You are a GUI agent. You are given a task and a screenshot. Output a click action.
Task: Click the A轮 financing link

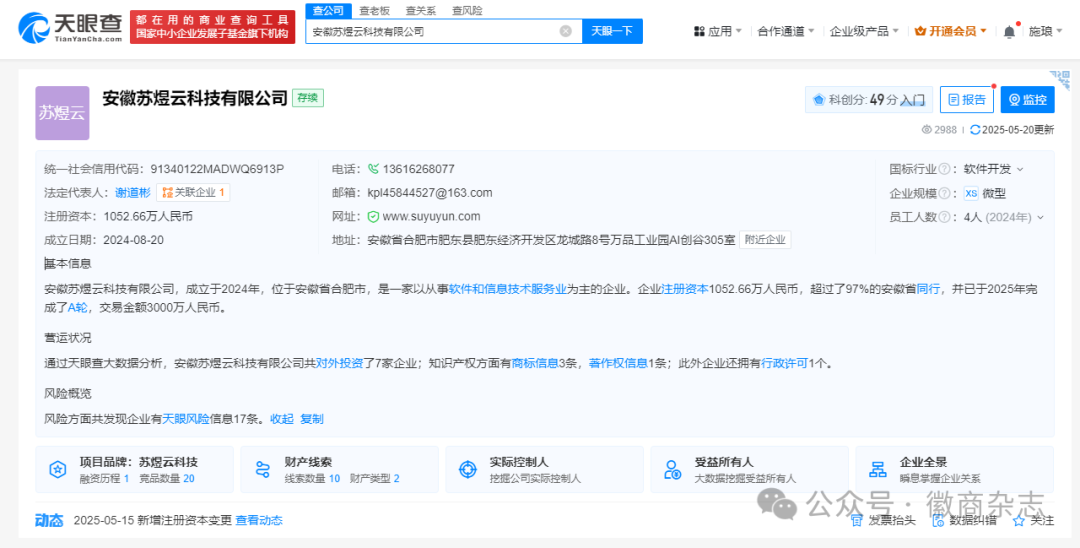click(78, 308)
